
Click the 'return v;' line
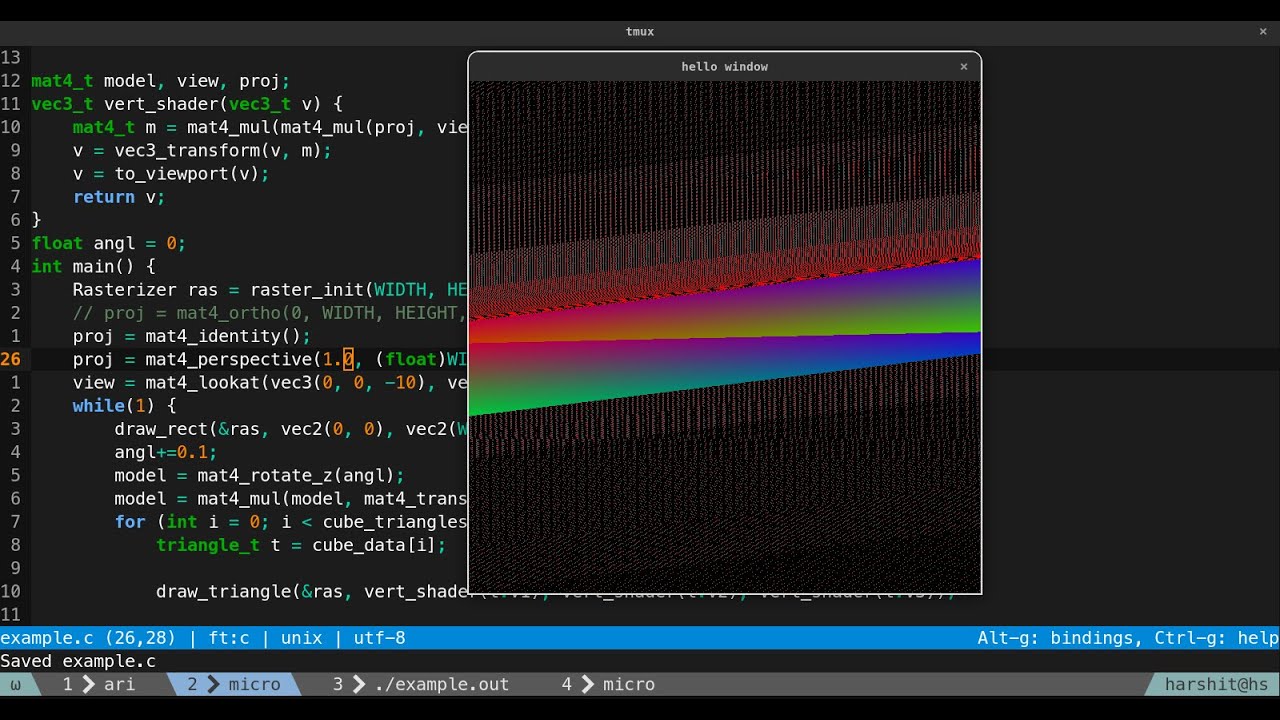click(x=119, y=197)
